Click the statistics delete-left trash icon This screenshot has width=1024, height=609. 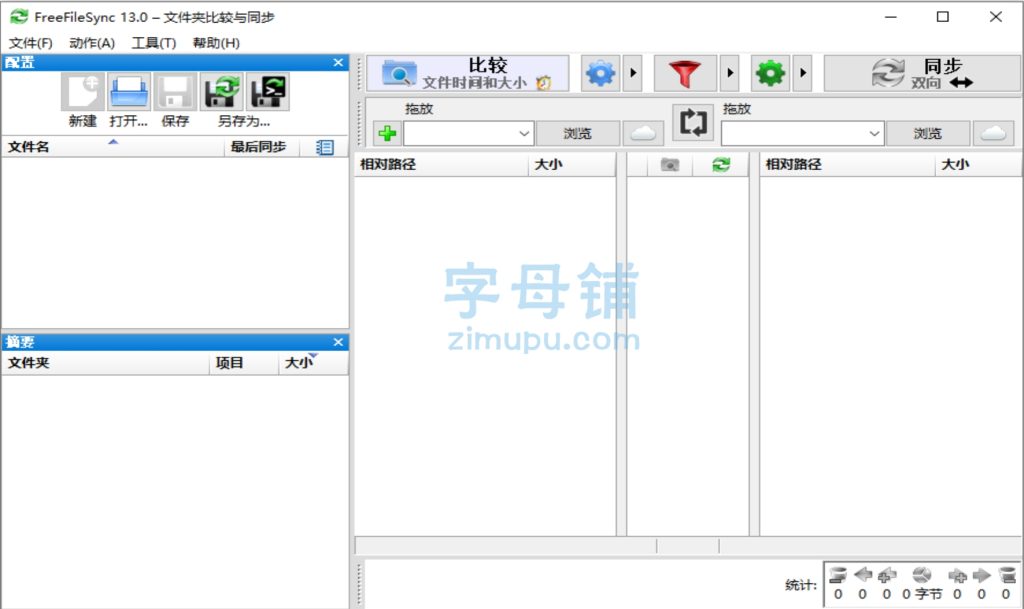coord(838,575)
